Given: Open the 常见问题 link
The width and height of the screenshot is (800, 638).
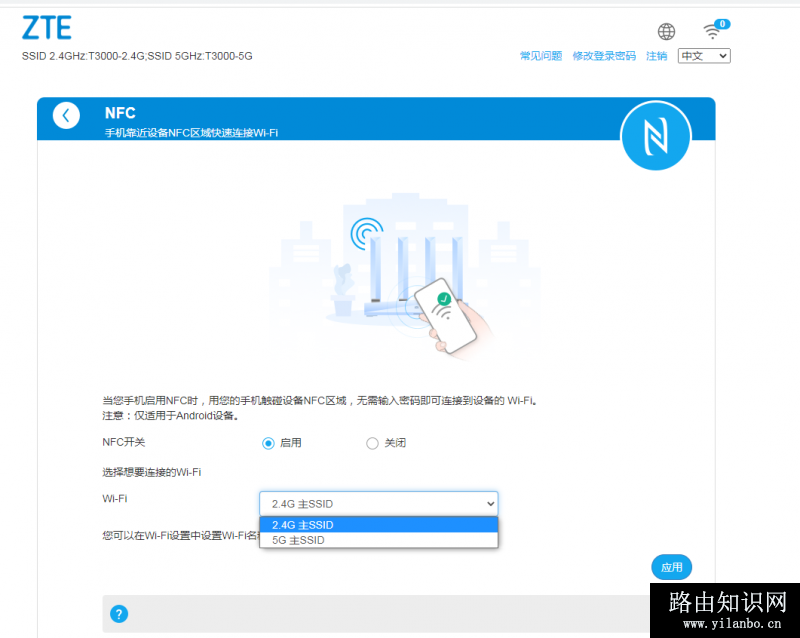Looking at the screenshot, I should tap(541, 56).
